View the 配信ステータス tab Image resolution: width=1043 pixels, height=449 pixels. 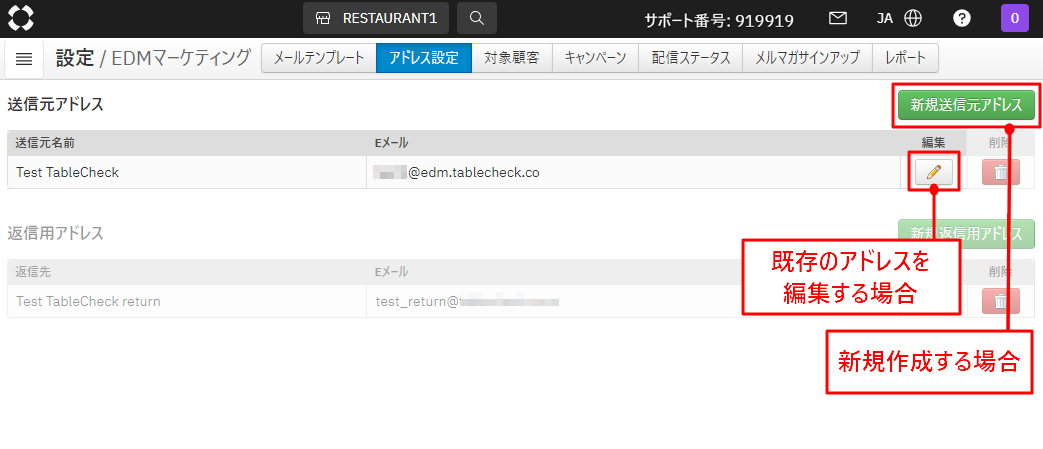pos(691,58)
